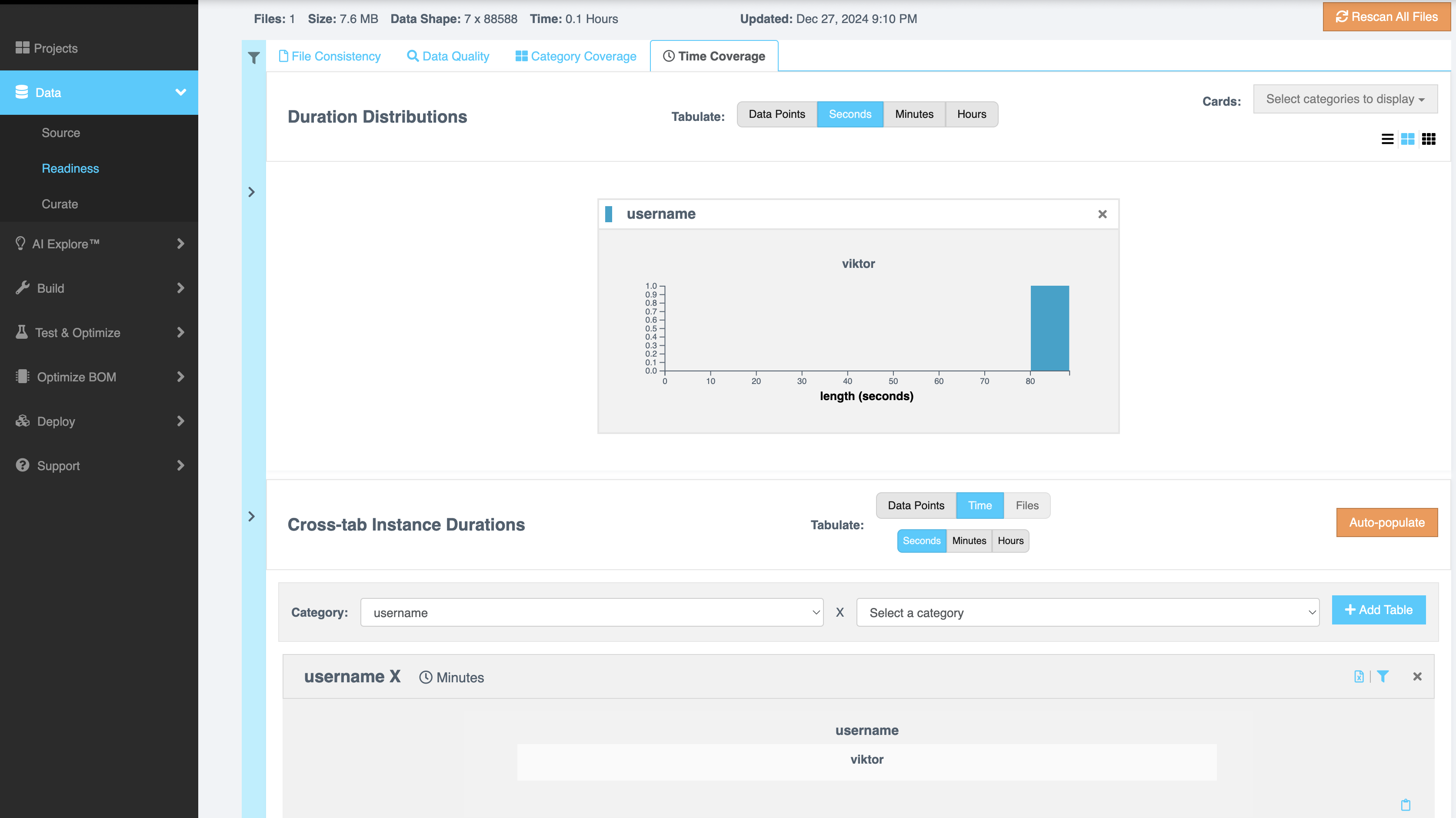The image size is (1456, 818).
Task: Tabulate Duration Distributions by Minutes
Action: click(x=914, y=114)
